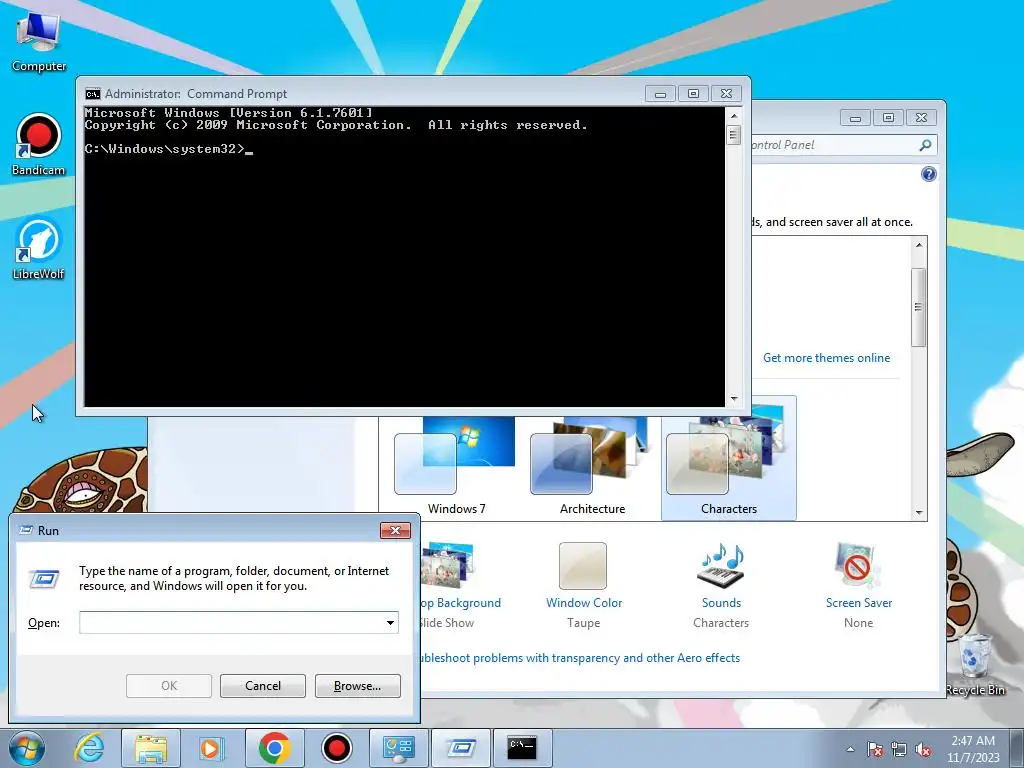1024x768 pixels.
Task: Click Cancel in the Run dialog
Action: pyautogui.click(x=263, y=686)
